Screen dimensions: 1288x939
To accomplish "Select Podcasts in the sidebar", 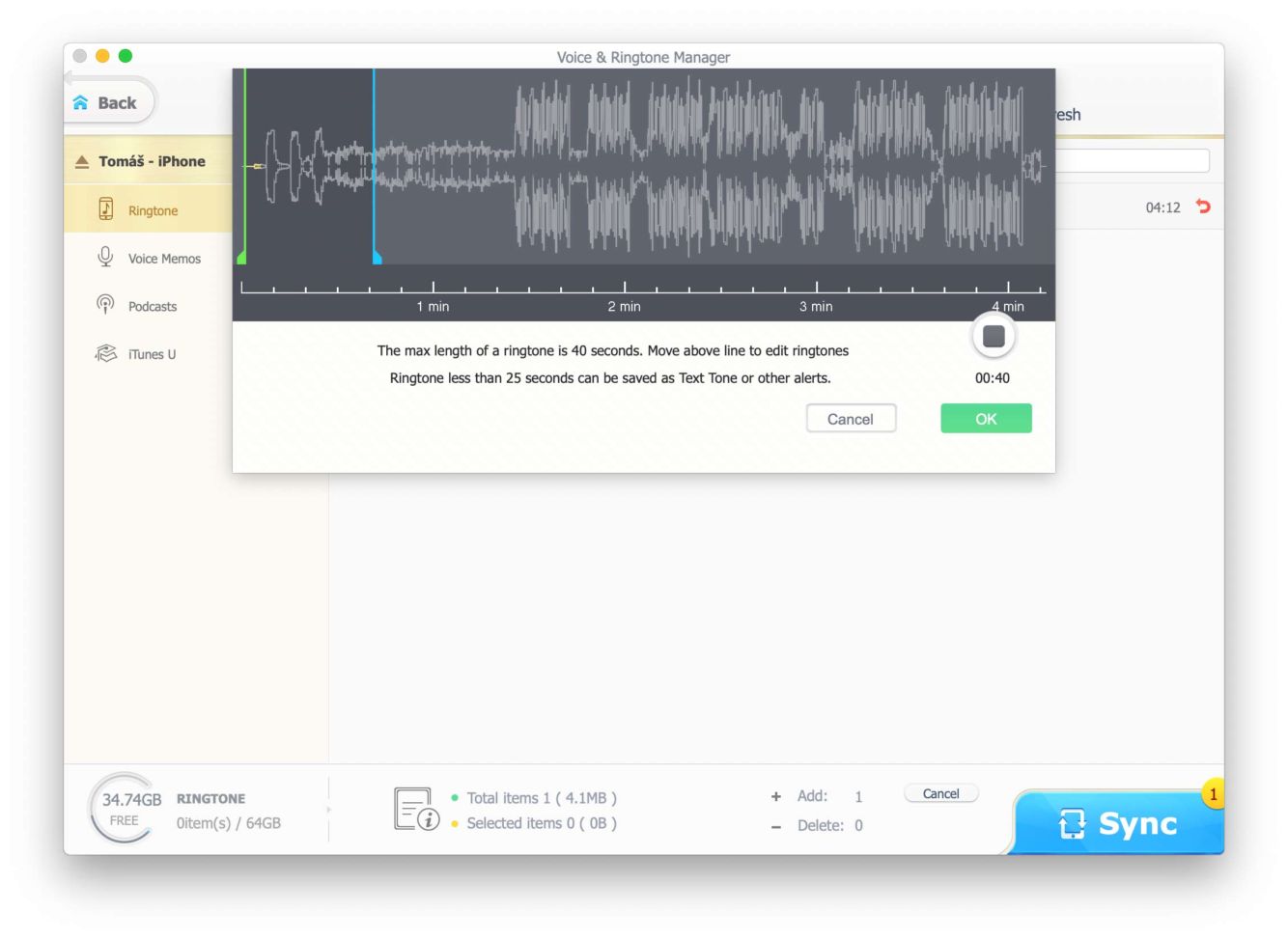I will click(152, 307).
